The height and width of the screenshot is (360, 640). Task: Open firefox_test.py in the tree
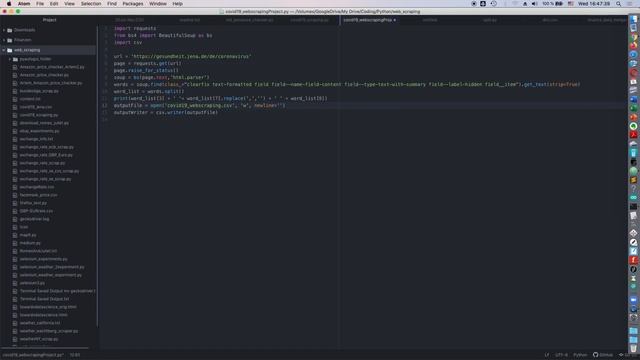click(x=33, y=203)
